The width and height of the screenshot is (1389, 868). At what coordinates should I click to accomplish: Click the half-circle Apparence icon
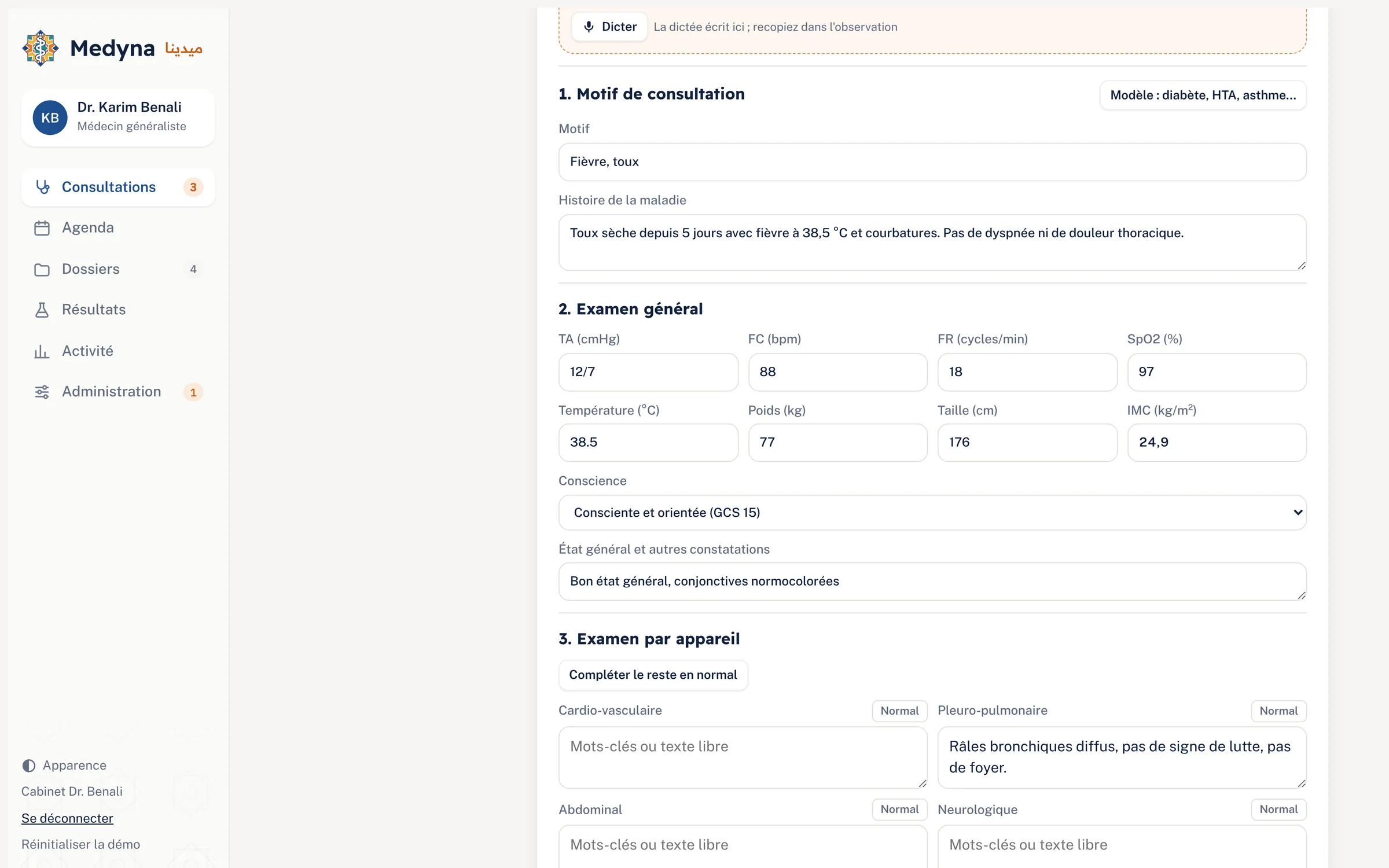29,766
